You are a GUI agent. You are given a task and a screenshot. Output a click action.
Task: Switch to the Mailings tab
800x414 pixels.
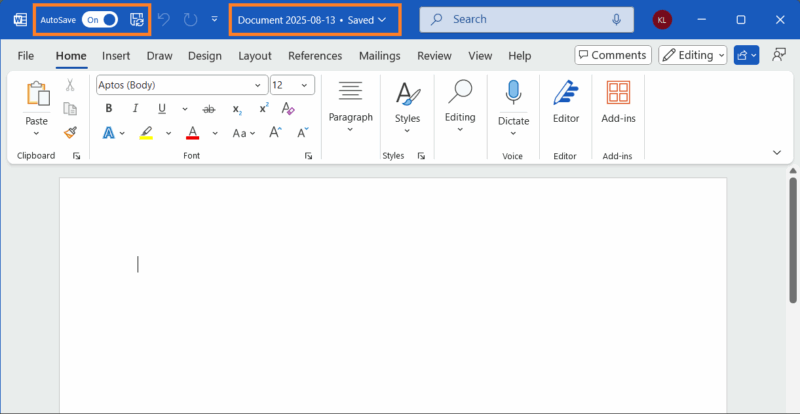[380, 56]
